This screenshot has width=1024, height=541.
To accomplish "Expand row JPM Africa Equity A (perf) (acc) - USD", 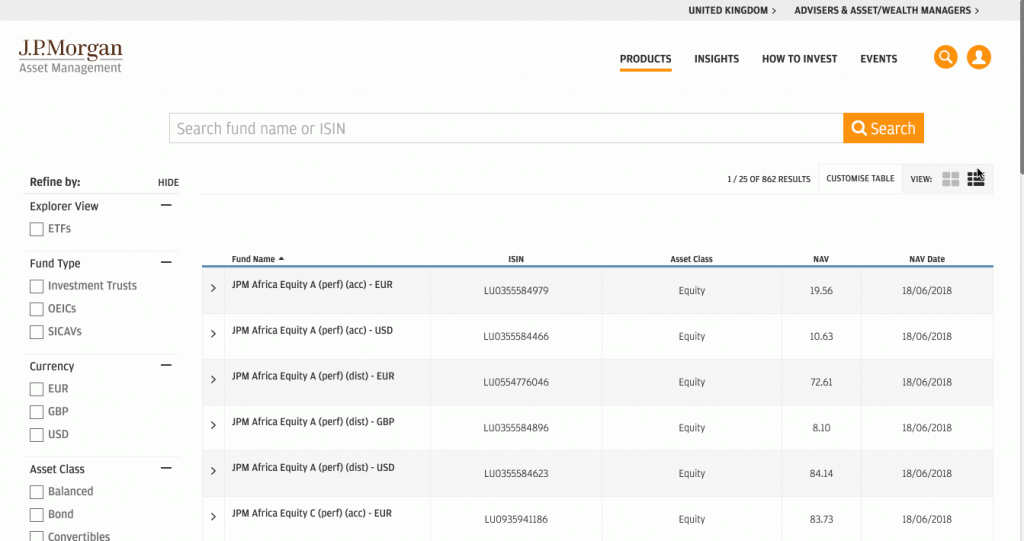I will point(213,334).
